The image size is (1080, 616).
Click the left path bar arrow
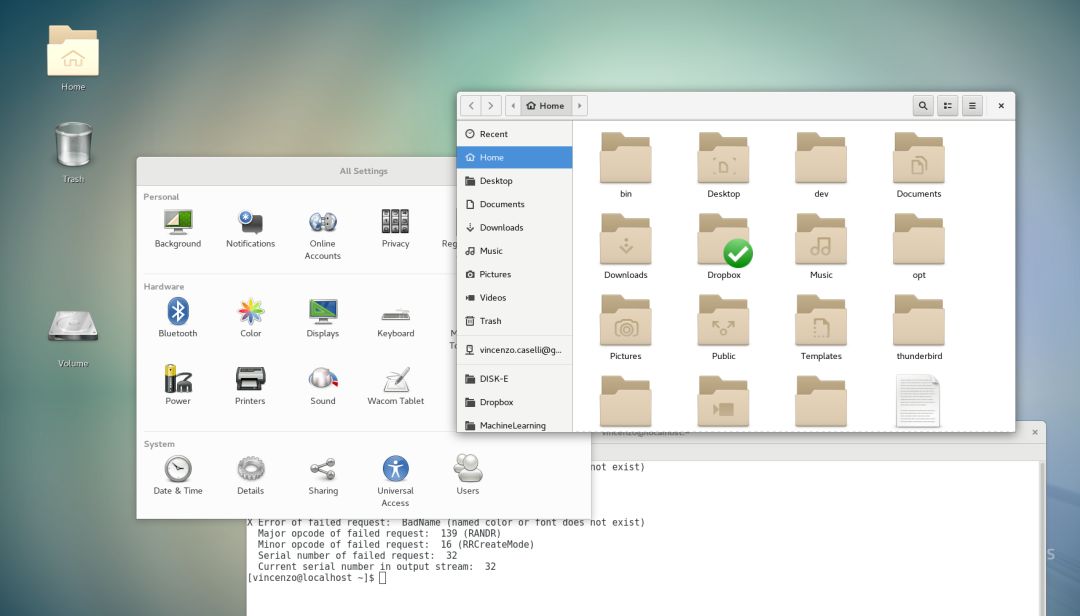513,105
